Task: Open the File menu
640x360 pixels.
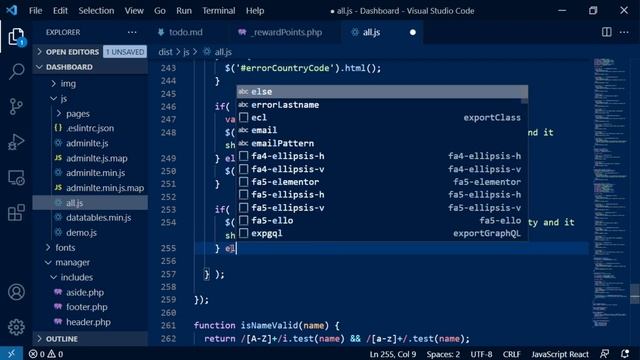Action: (36, 11)
